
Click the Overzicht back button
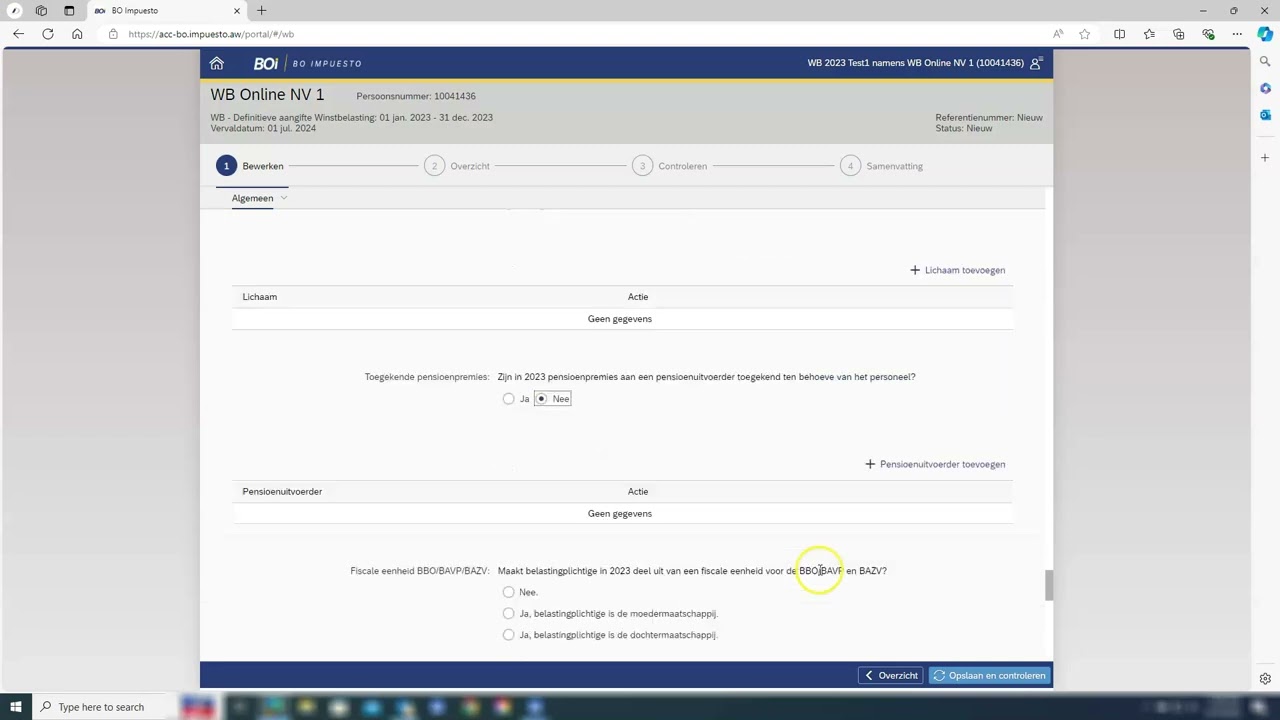891,676
